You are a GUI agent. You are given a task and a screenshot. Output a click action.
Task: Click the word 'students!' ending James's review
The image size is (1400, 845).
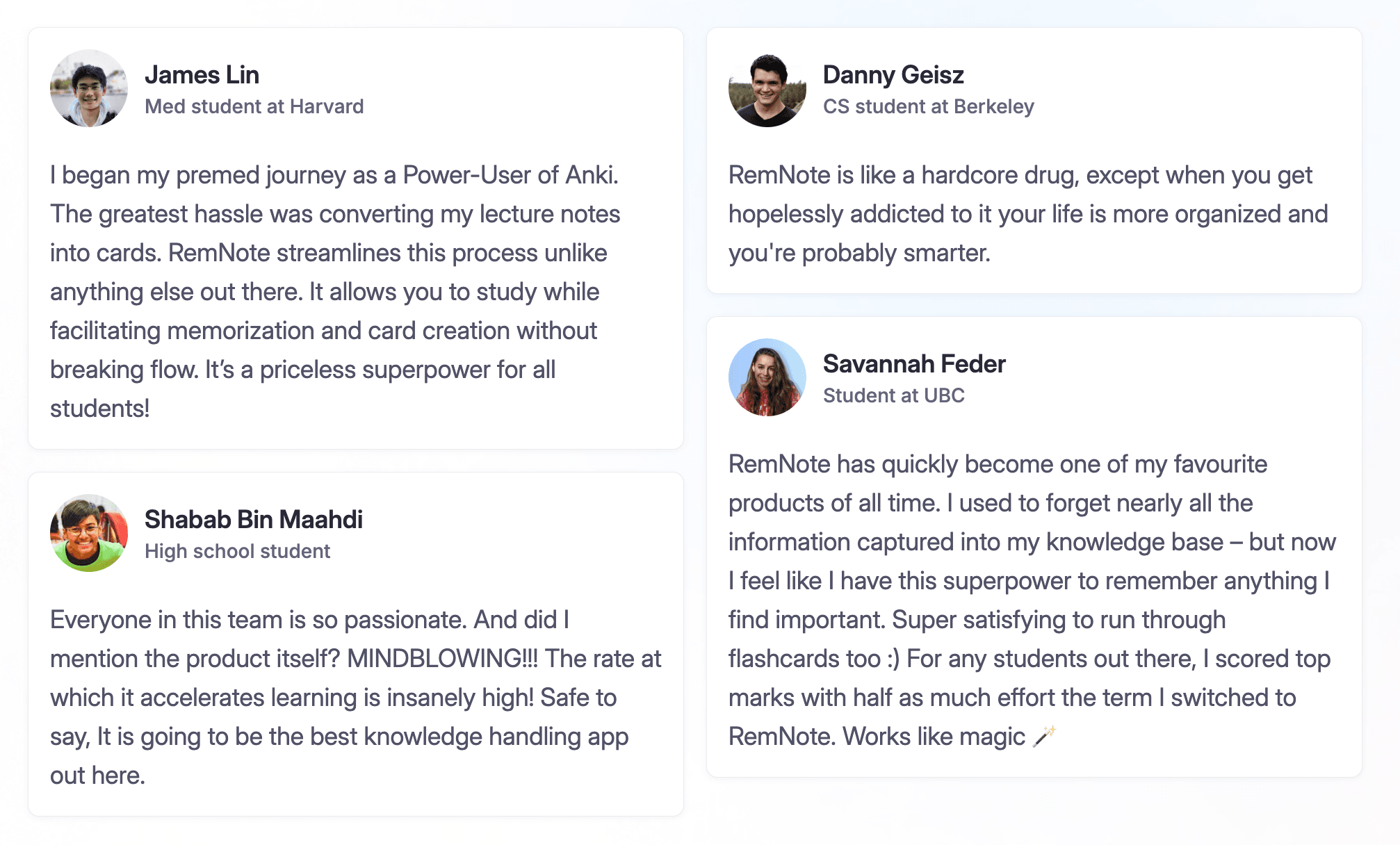click(99, 409)
